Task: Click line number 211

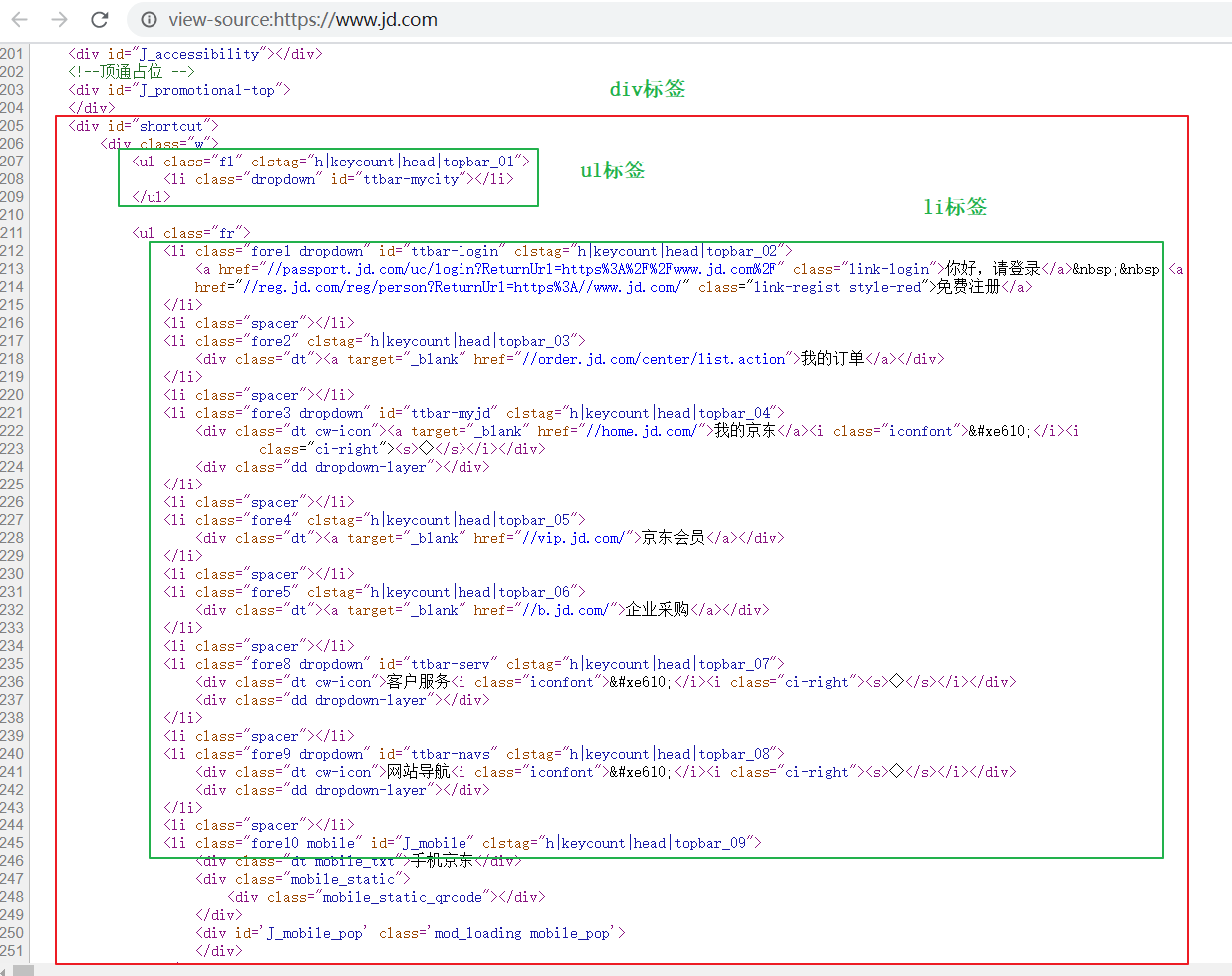Action: coord(12,233)
